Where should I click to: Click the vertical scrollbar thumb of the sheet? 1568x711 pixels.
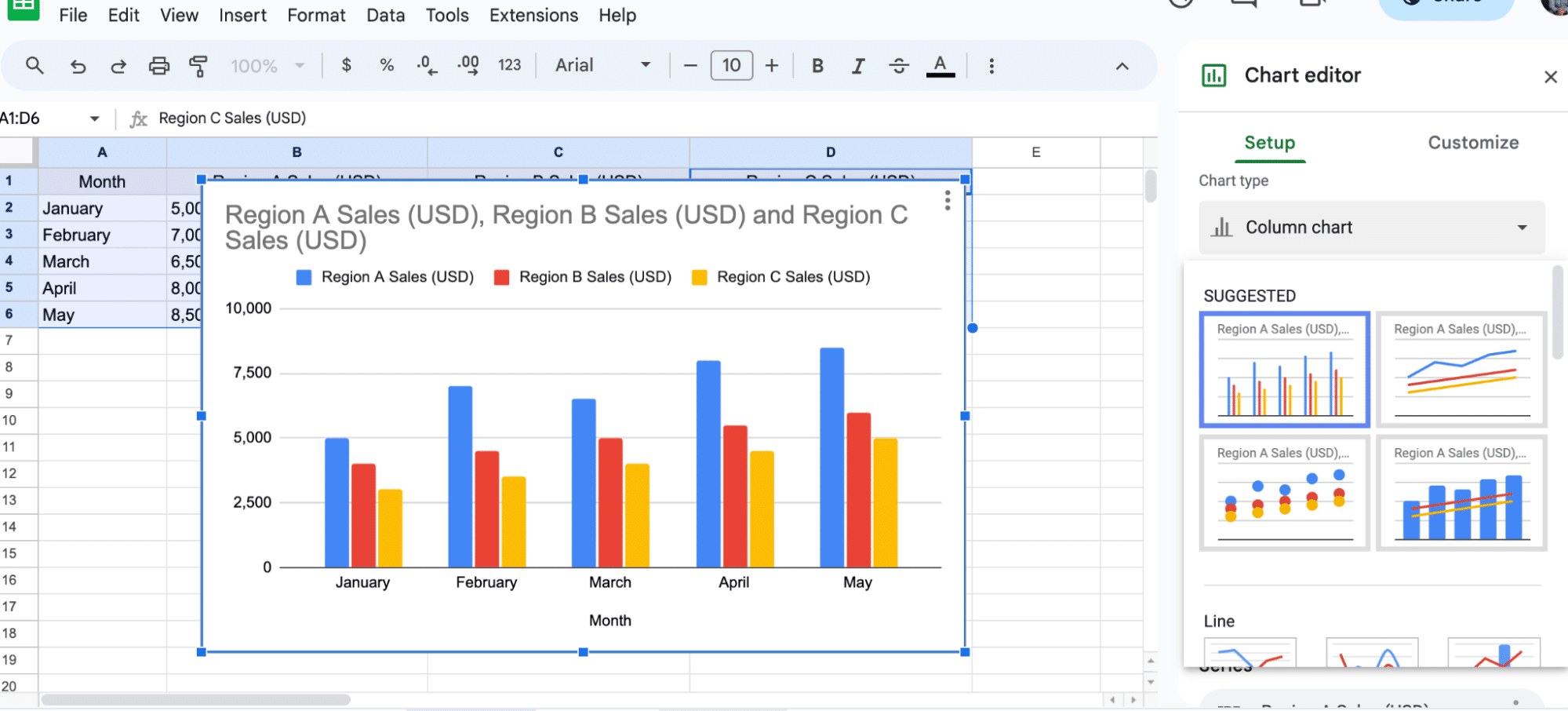(x=1151, y=186)
